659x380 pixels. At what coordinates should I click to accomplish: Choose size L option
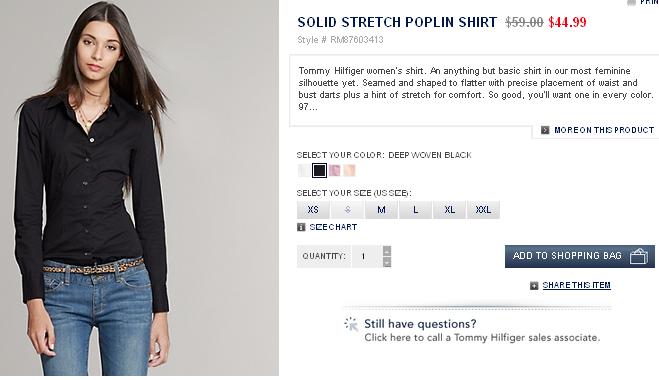click(415, 210)
